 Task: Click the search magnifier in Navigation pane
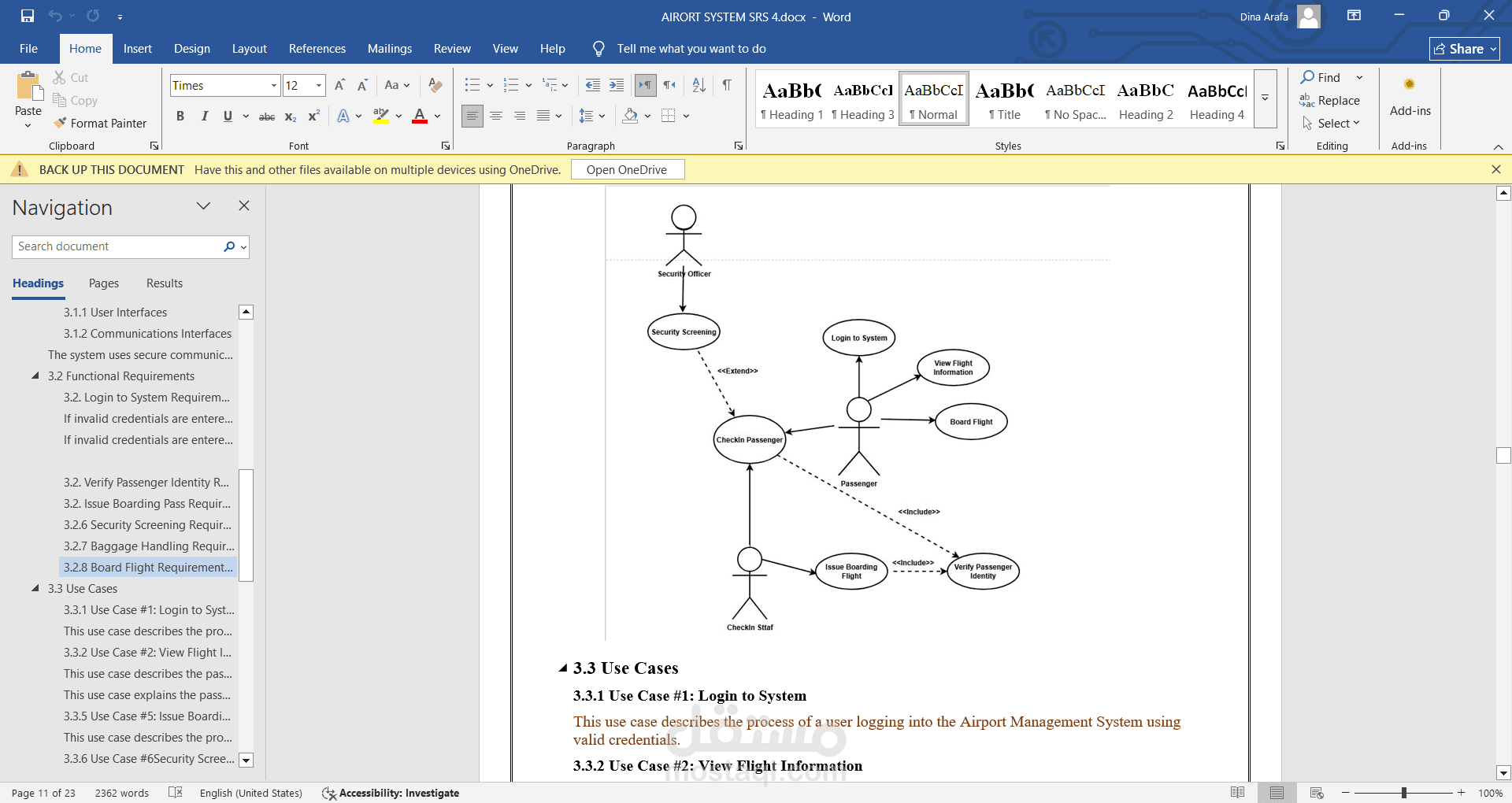pyautogui.click(x=229, y=246)
